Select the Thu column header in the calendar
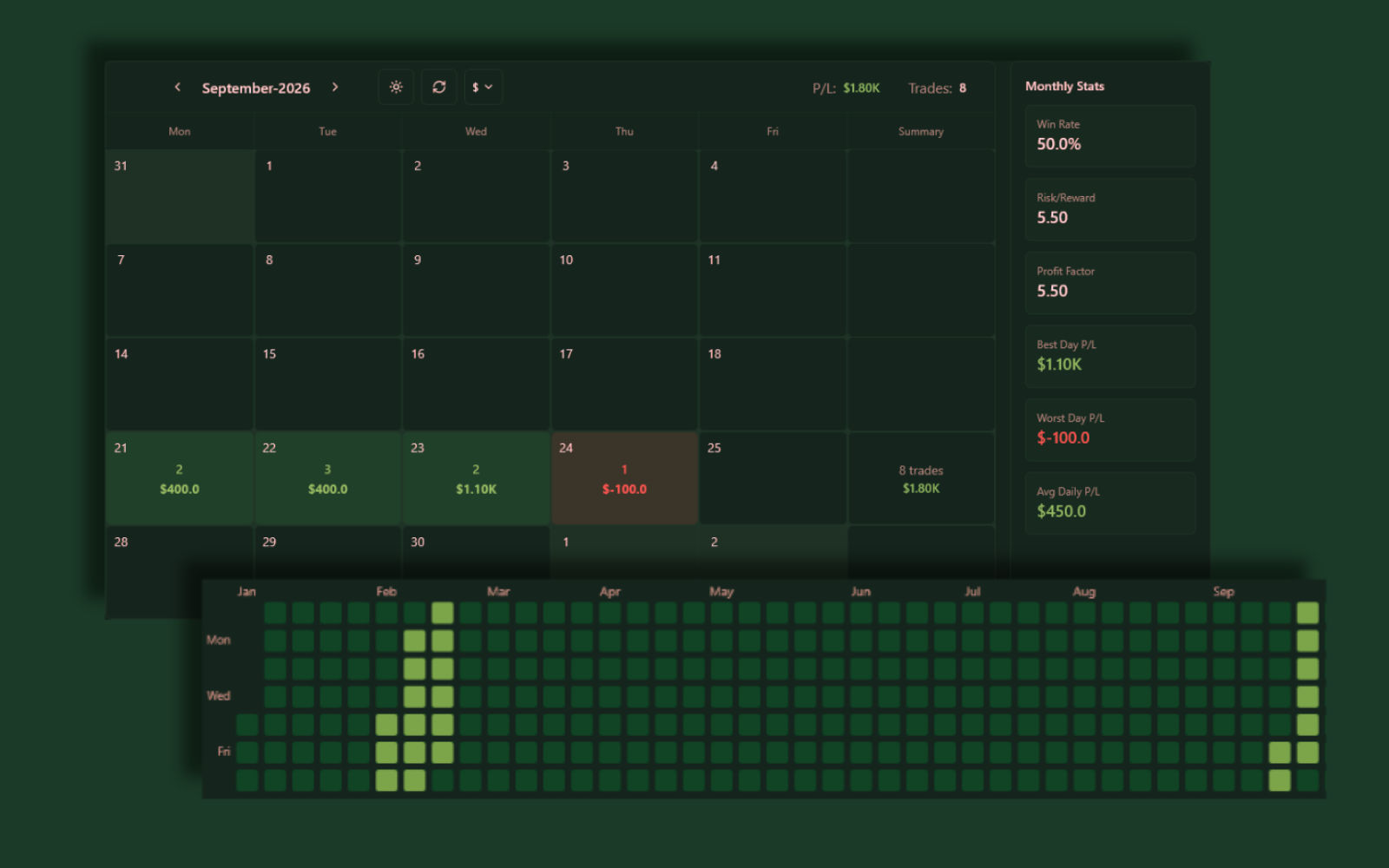1389x868 pixels. pos(624,131)
